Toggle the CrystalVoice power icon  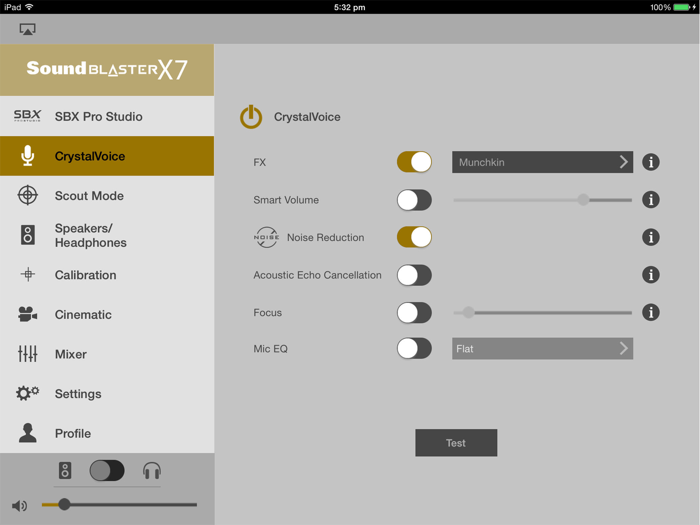251,117
